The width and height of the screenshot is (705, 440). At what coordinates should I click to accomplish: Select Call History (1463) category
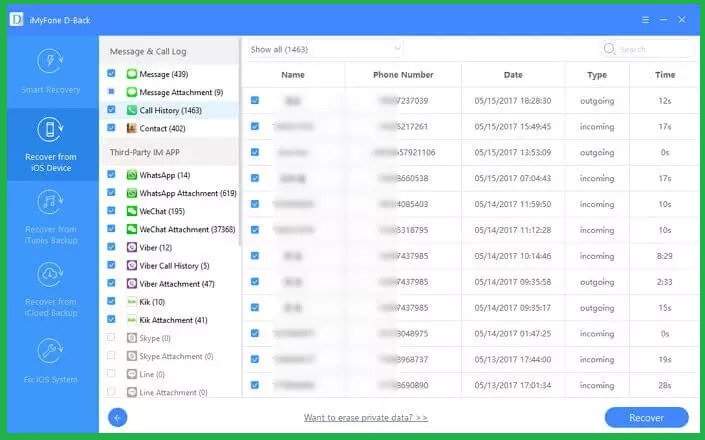click(x=170, y=110)
